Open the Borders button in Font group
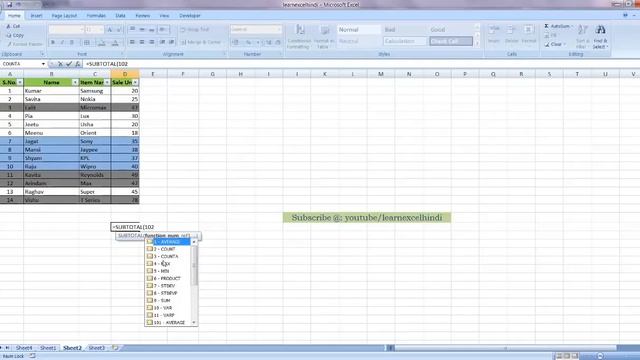This screenshot has width=640, height=360. click(x=87, y=42)
